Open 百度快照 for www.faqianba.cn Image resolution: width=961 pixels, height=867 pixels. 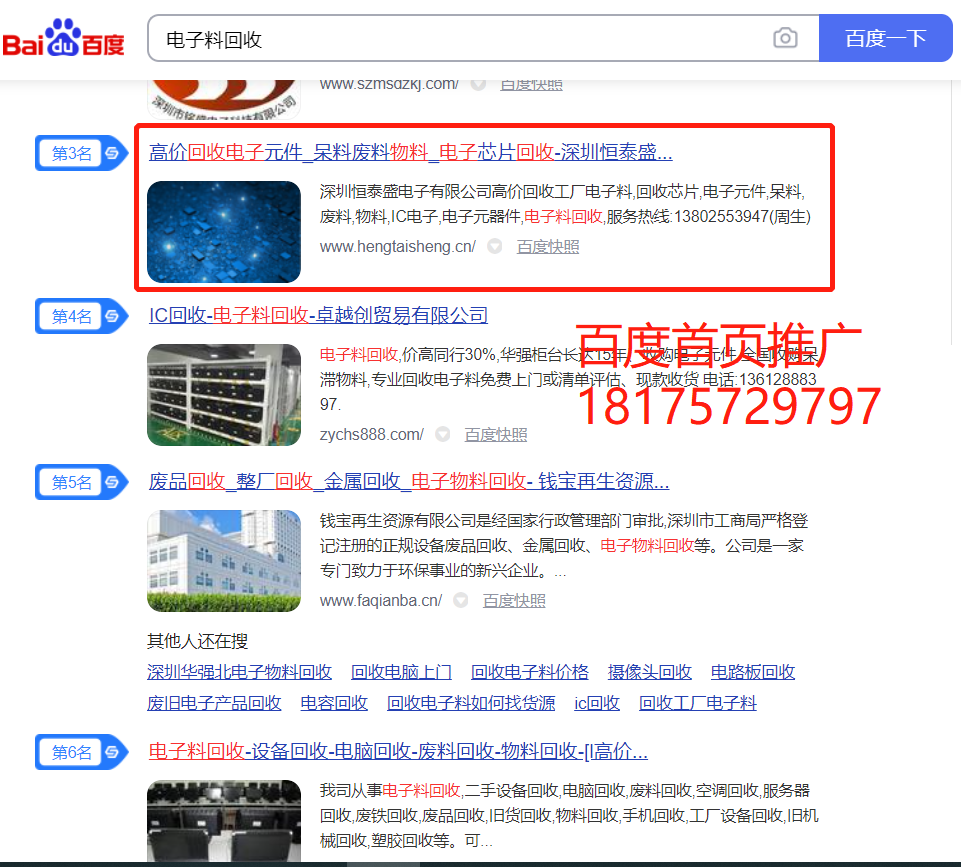click(x=514, y=600)
